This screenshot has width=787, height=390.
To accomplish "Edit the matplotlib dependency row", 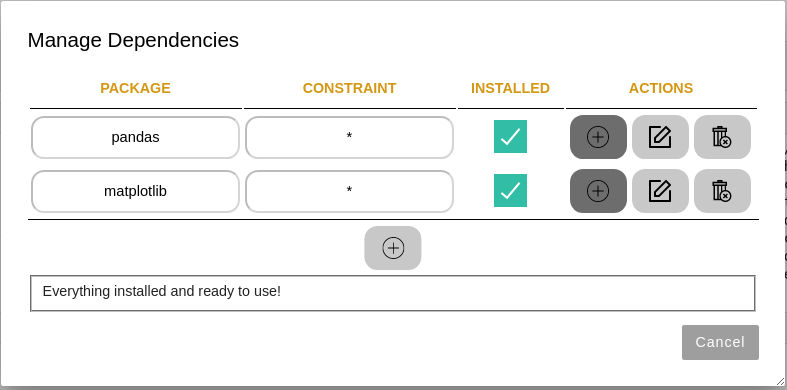I will point(660,191).
